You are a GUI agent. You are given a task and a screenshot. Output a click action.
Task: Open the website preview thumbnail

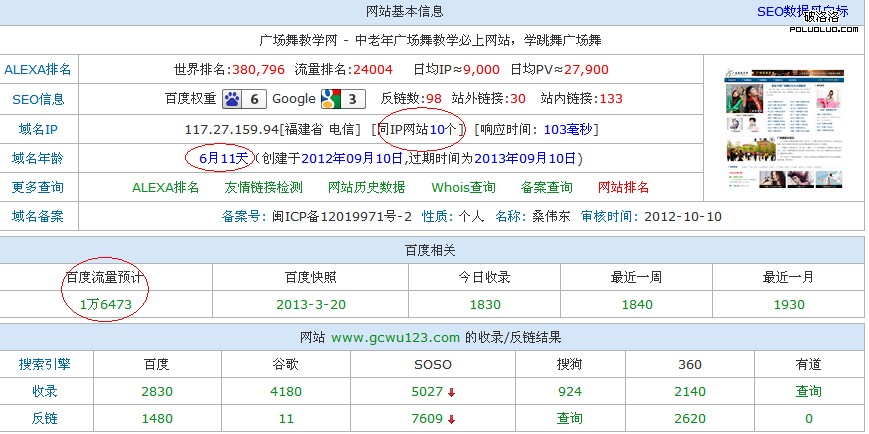[x=784, y=129]
